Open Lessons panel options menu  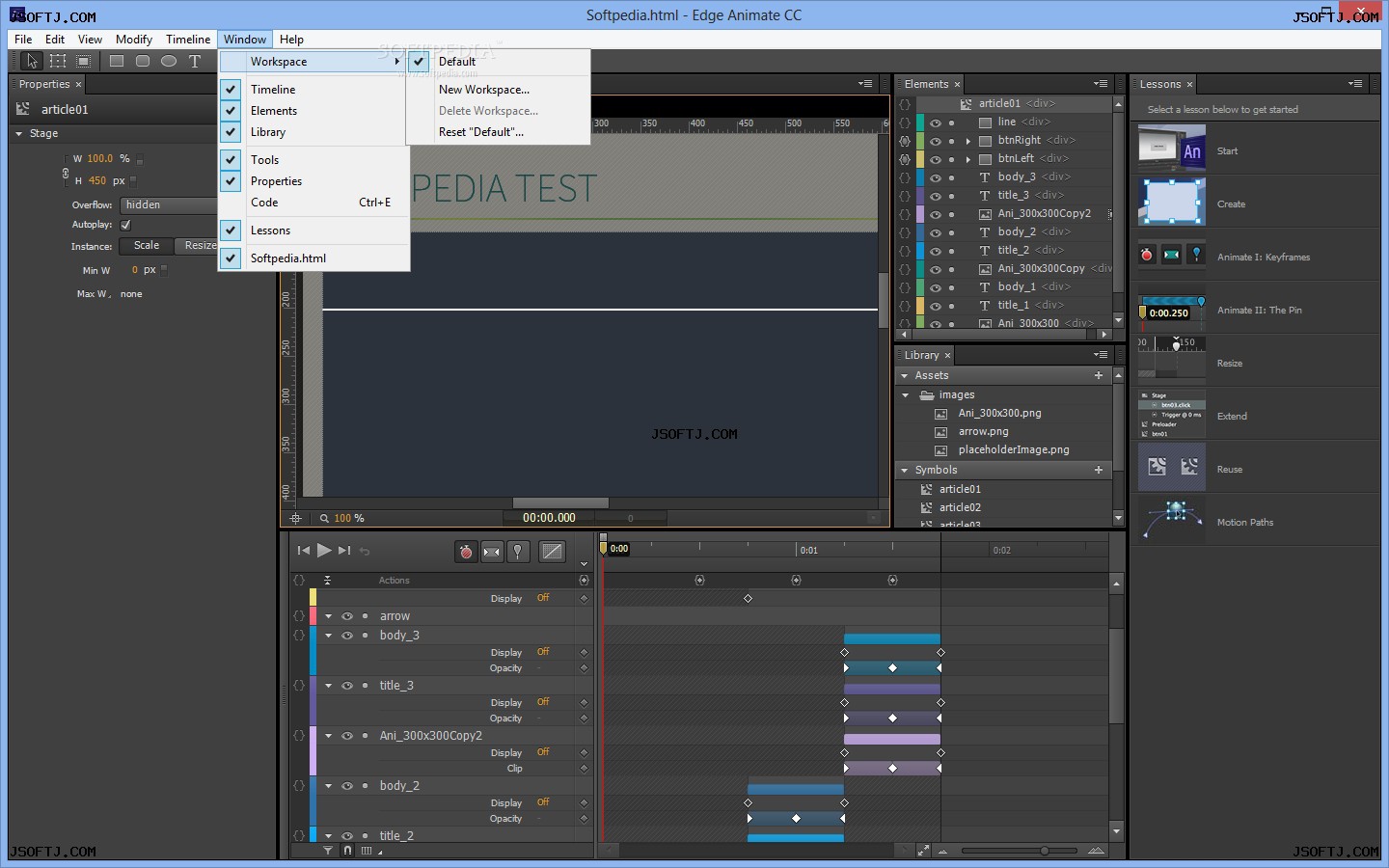(1355, 84)
